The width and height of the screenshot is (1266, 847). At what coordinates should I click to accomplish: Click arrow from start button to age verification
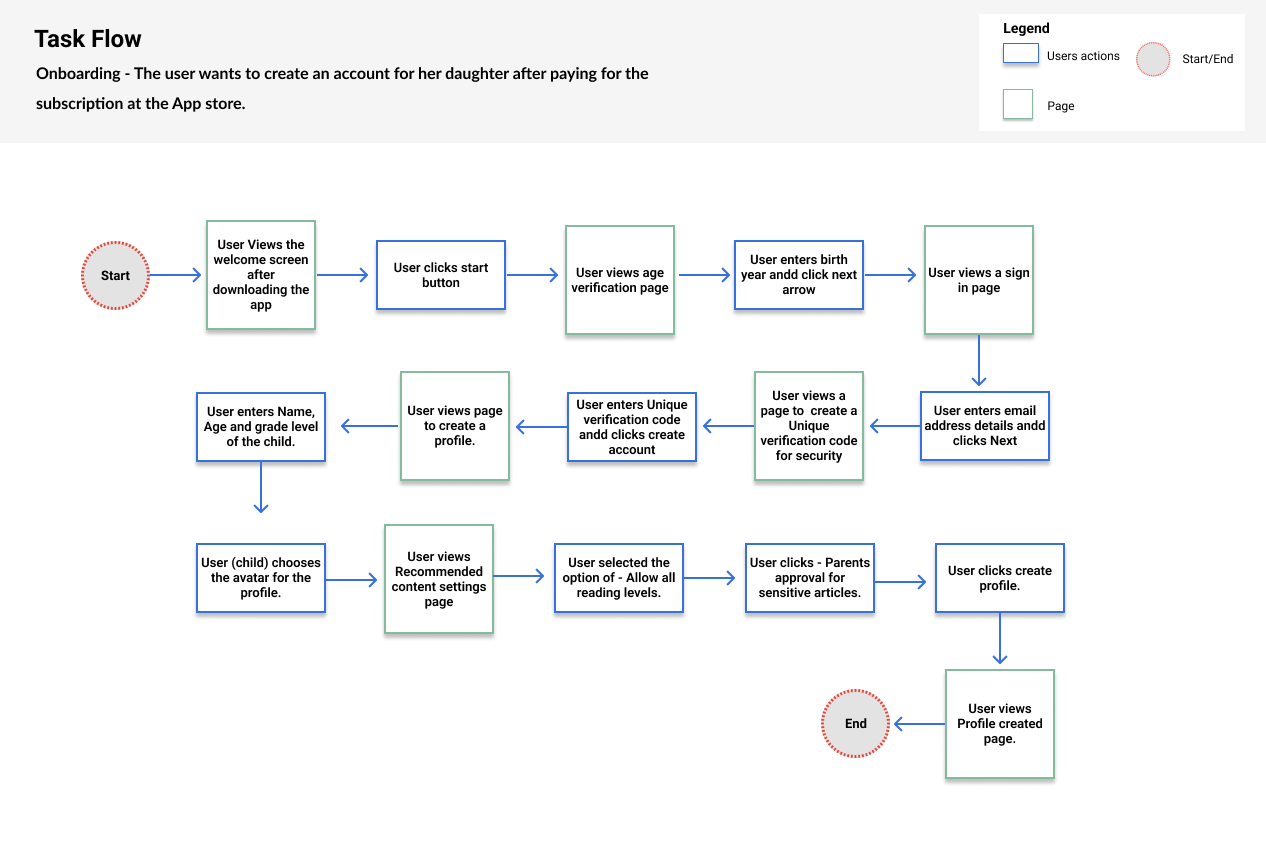pyautogui.click(x=533, y=275)
